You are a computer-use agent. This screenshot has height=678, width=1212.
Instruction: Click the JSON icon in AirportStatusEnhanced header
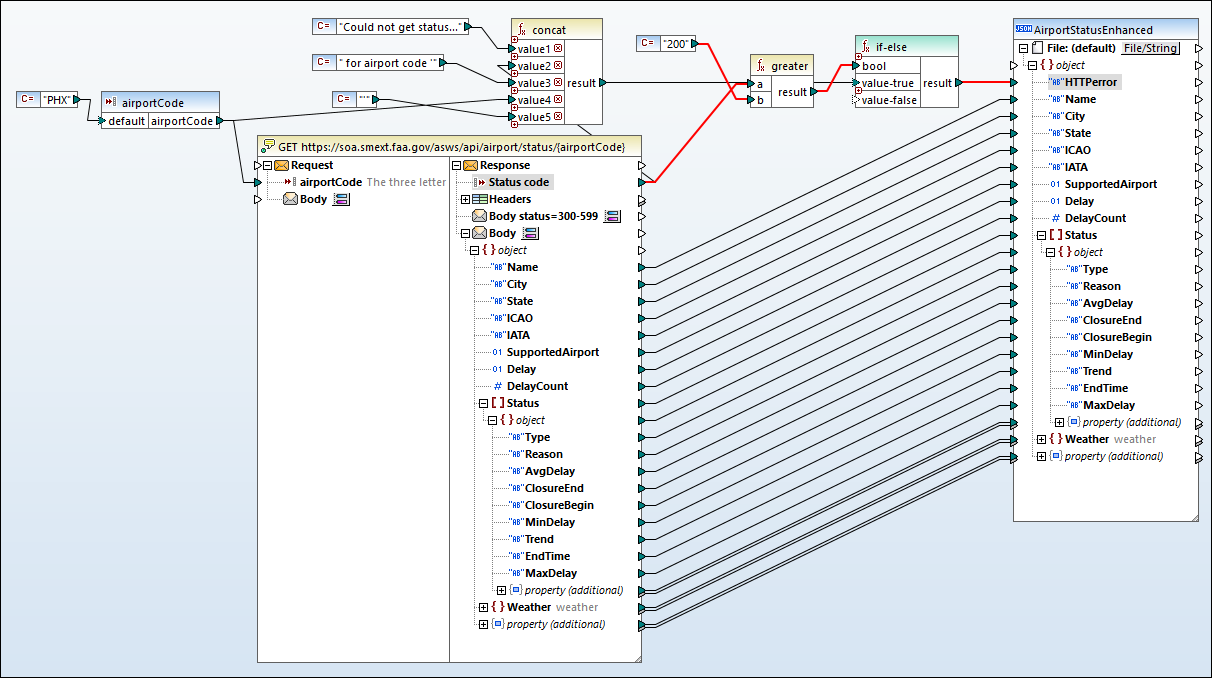click(1023, 30)
